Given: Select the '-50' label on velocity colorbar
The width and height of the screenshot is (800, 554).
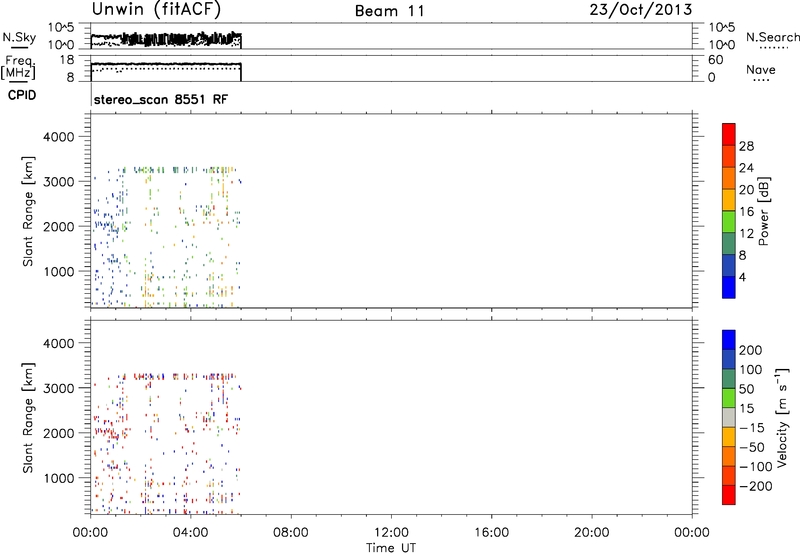Looking at the screenshot, I should pyautogui.click(x=752, y=447).
